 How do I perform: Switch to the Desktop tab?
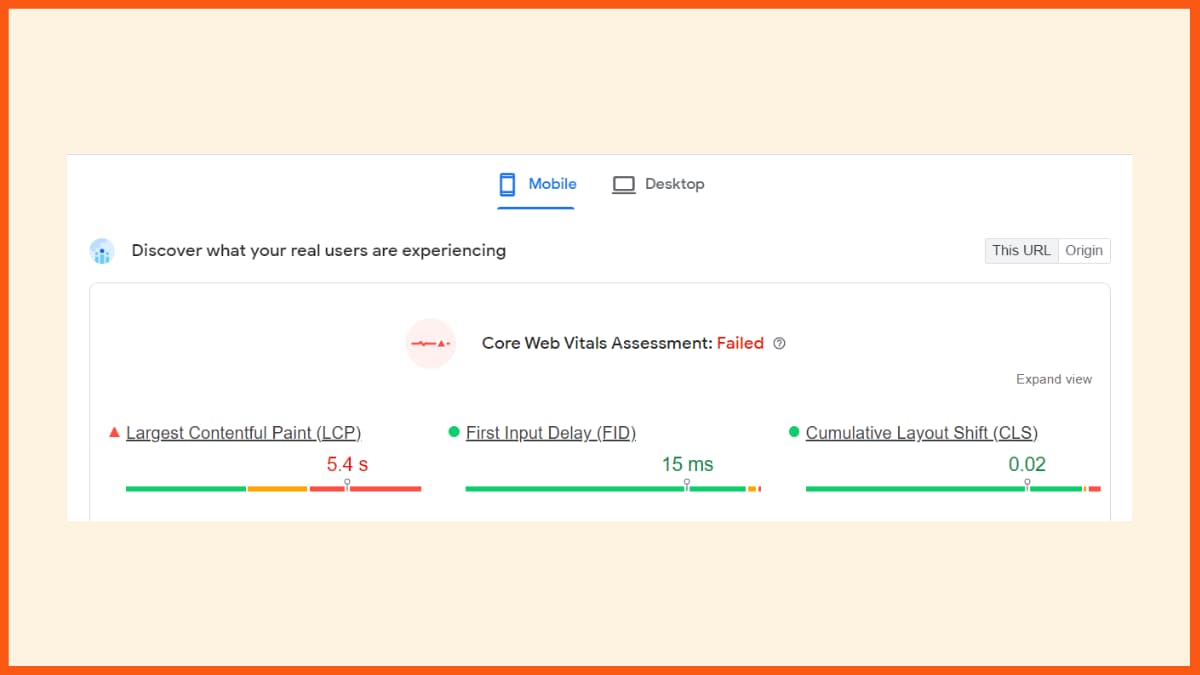674,184
